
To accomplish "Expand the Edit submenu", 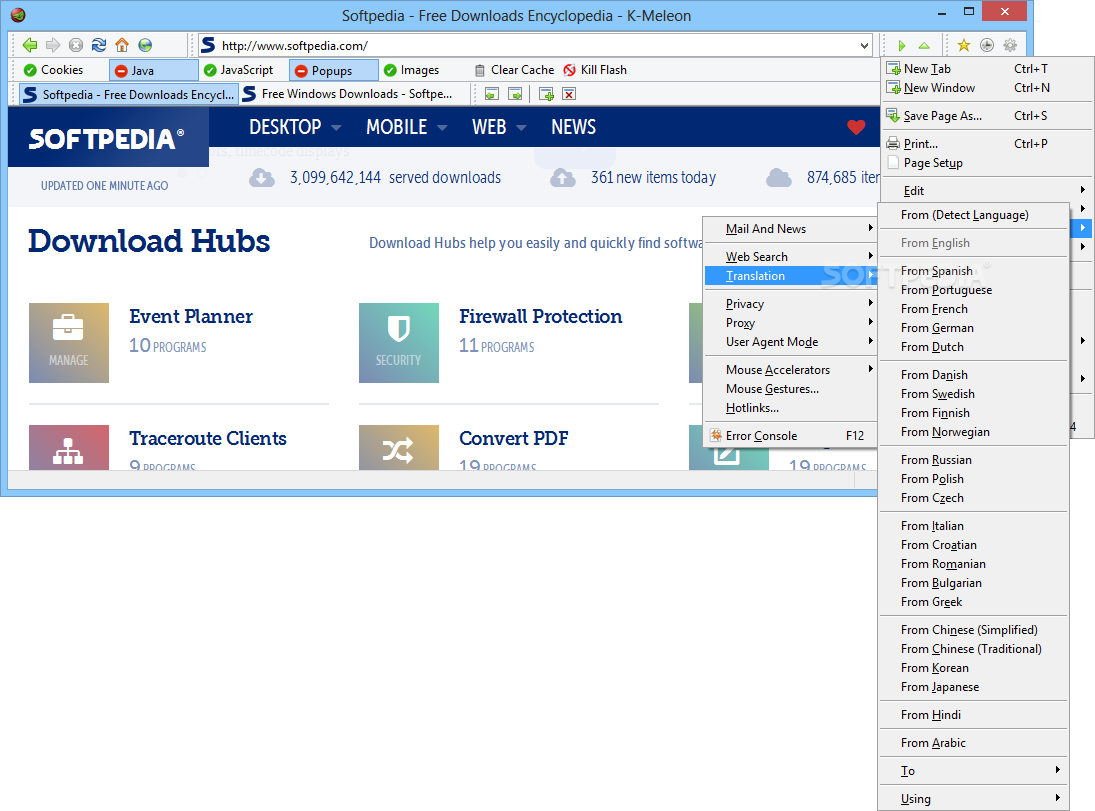I will (x=987, y=191).
